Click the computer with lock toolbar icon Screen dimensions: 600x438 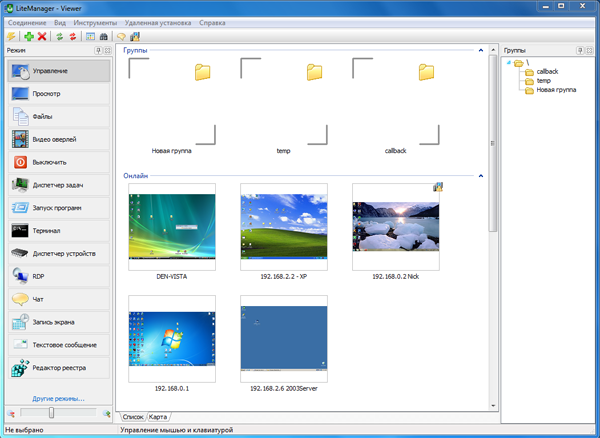135,36
